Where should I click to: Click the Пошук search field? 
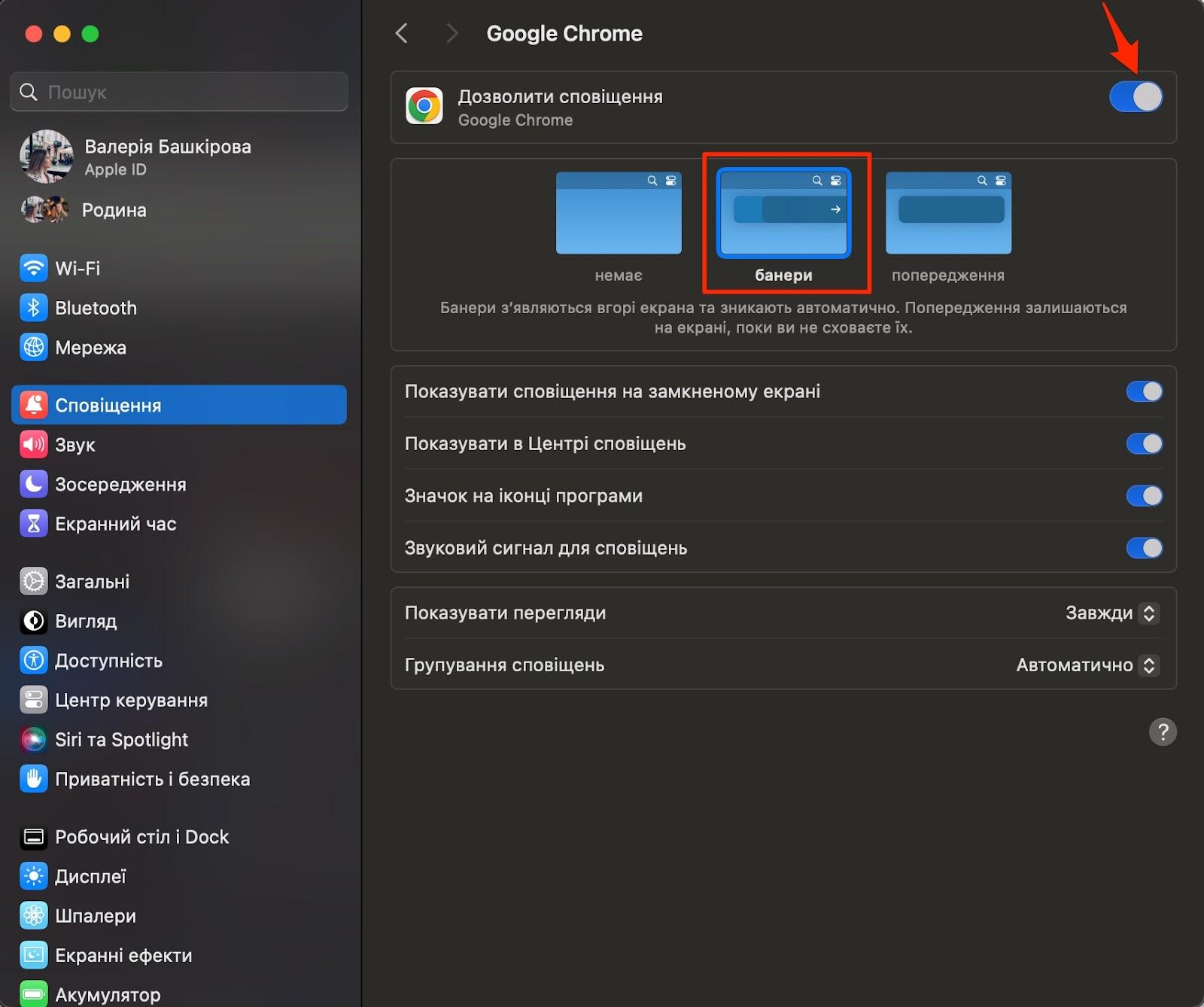point(179,92)
